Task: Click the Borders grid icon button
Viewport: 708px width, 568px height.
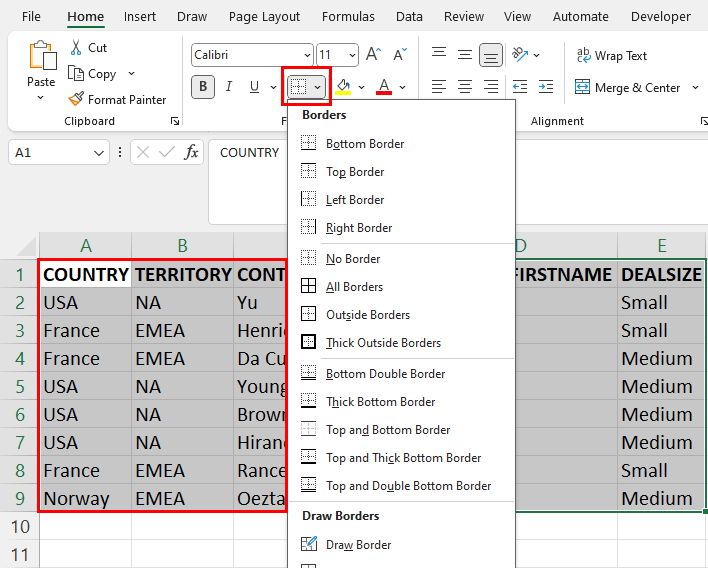Action: pos(298,86)
